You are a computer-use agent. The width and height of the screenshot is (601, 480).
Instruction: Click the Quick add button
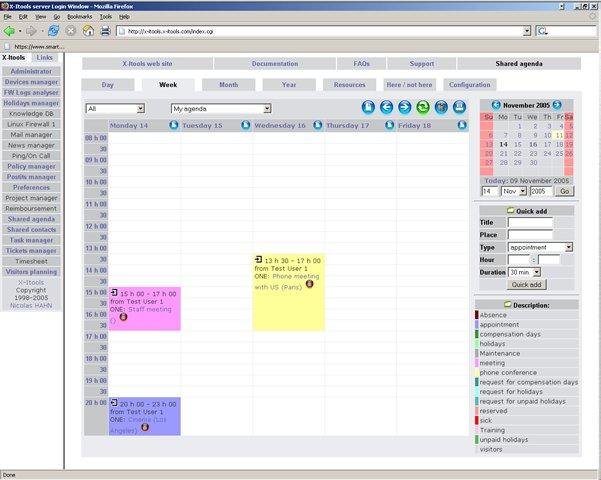pyautogui.click(x=526, y=284)
